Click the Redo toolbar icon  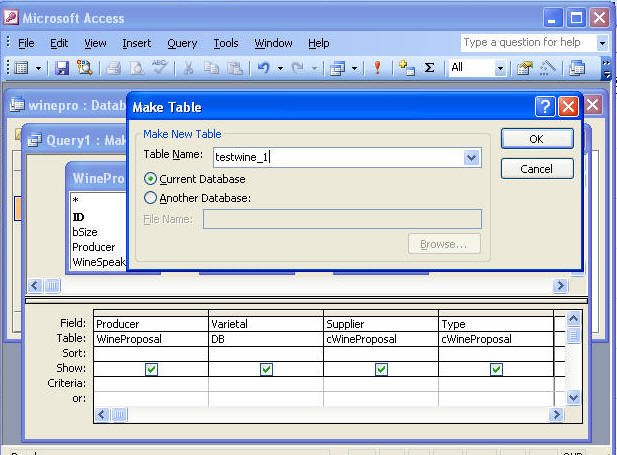297,68
